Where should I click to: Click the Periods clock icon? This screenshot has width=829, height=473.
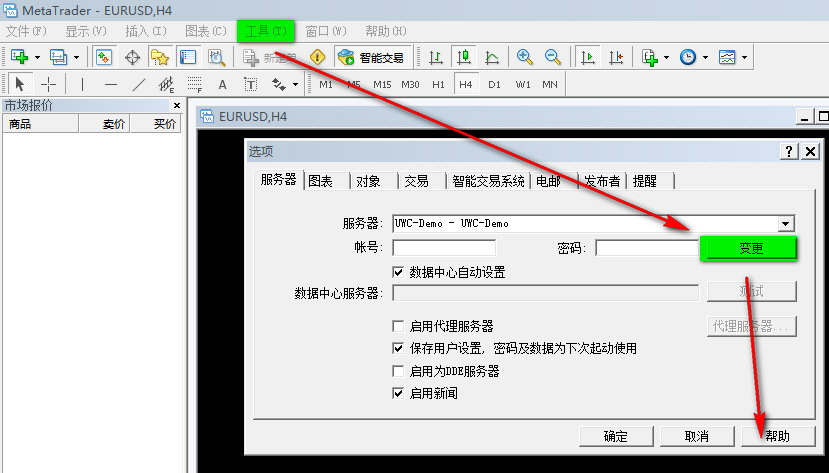[688, 57]
